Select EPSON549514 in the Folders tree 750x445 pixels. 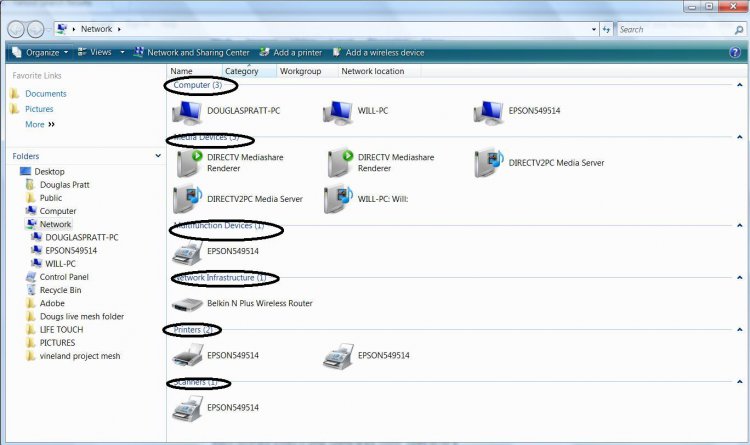(71, 250)
